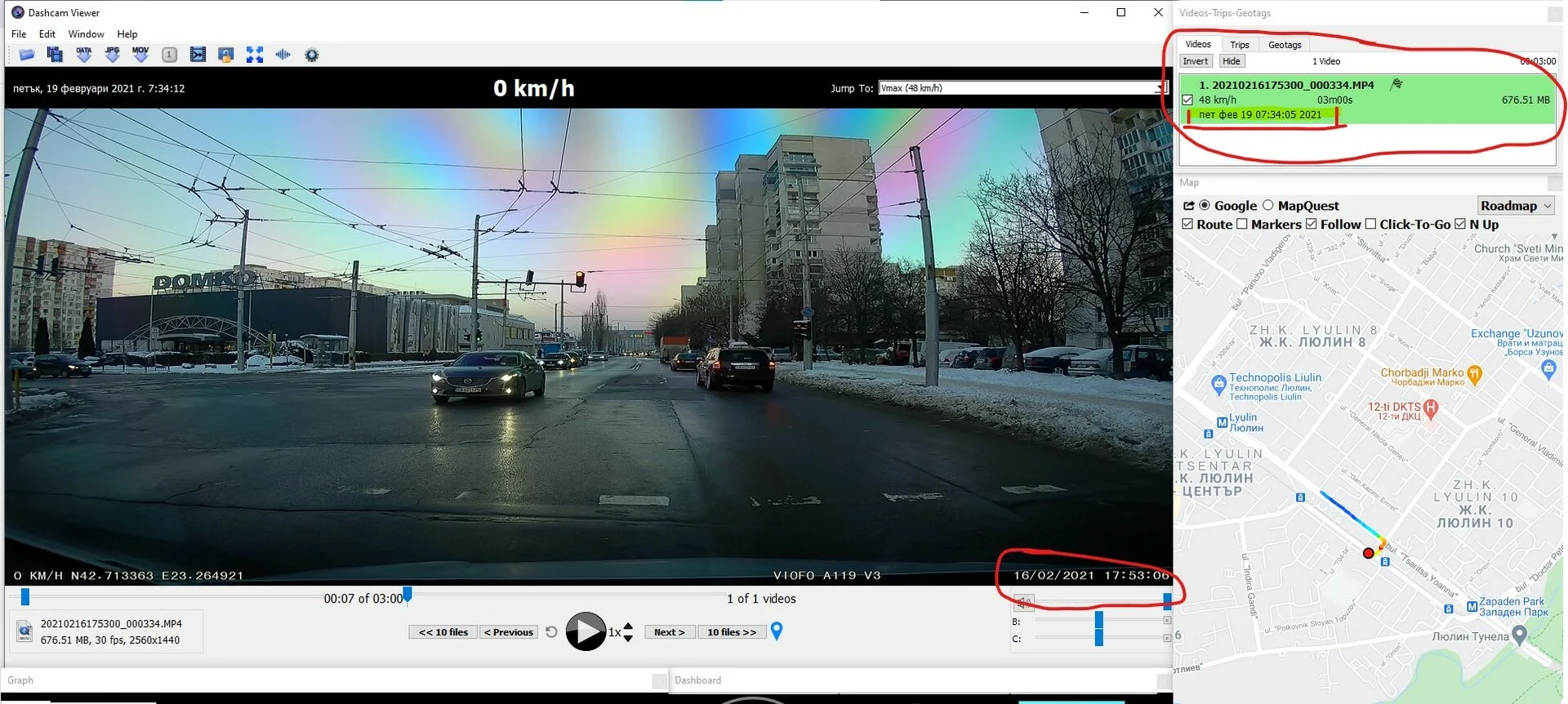Mute audio with the speaker icon

tap(1023, 604)
